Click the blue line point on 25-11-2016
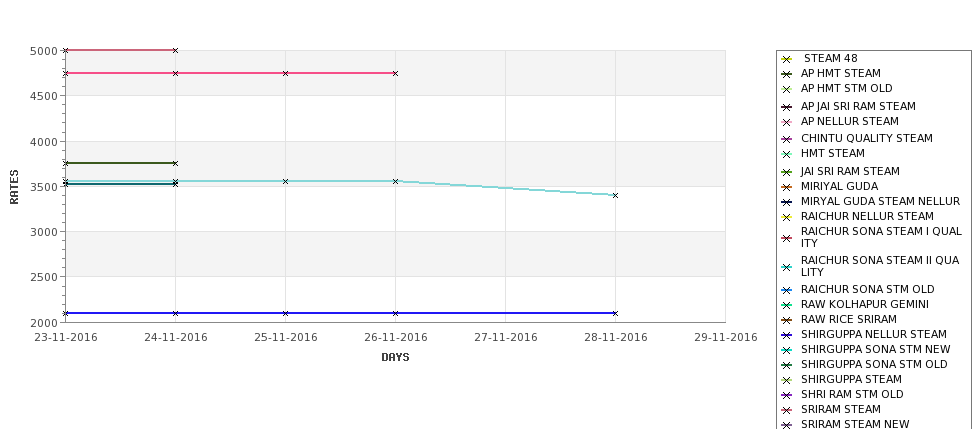 pos(285,313)
